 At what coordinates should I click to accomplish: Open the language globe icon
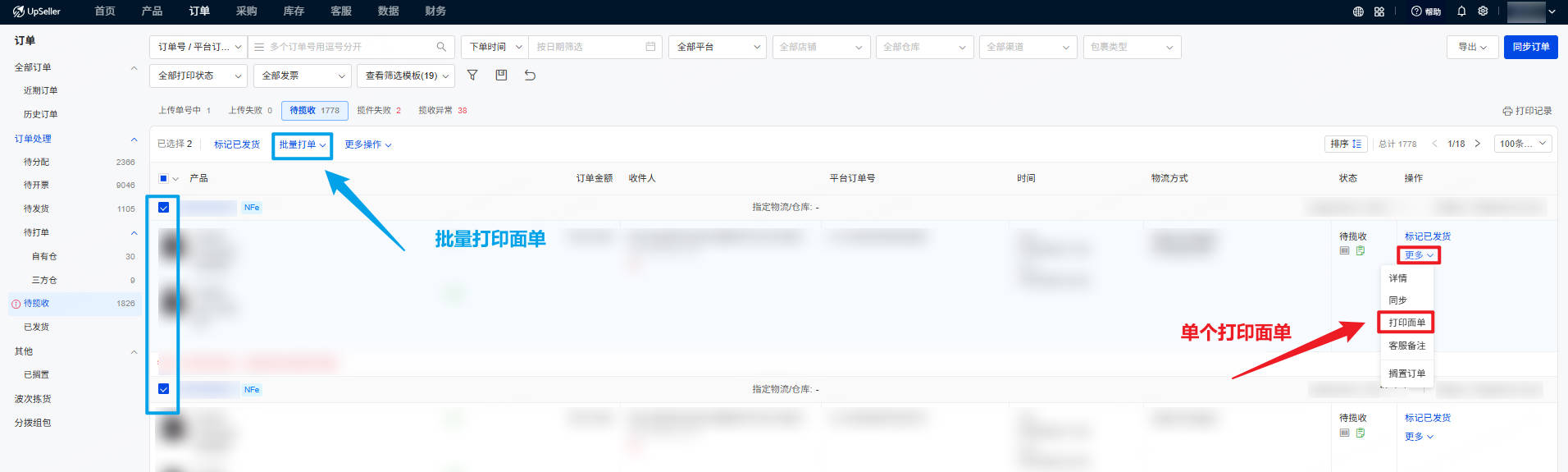point(1358,11)
